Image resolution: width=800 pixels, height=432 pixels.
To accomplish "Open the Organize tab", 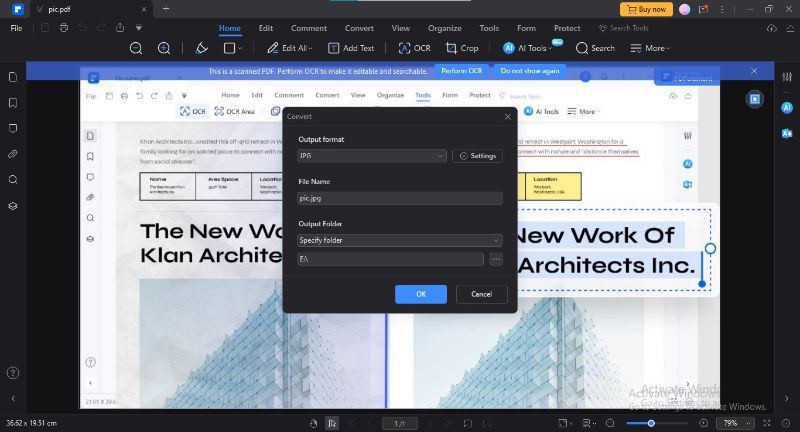I will click(444, 28).
